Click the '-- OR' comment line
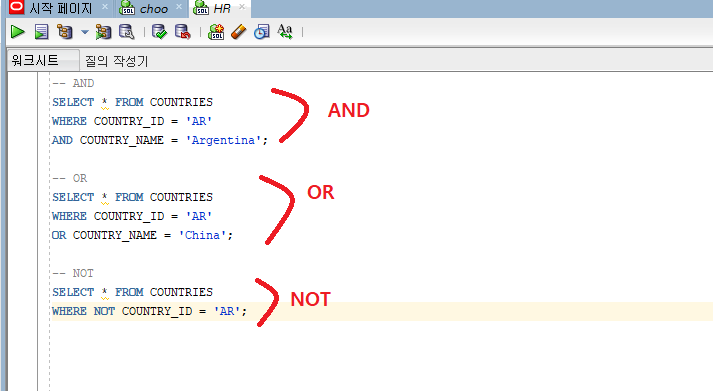Screen dimensions: 713x391 [70, 178]
